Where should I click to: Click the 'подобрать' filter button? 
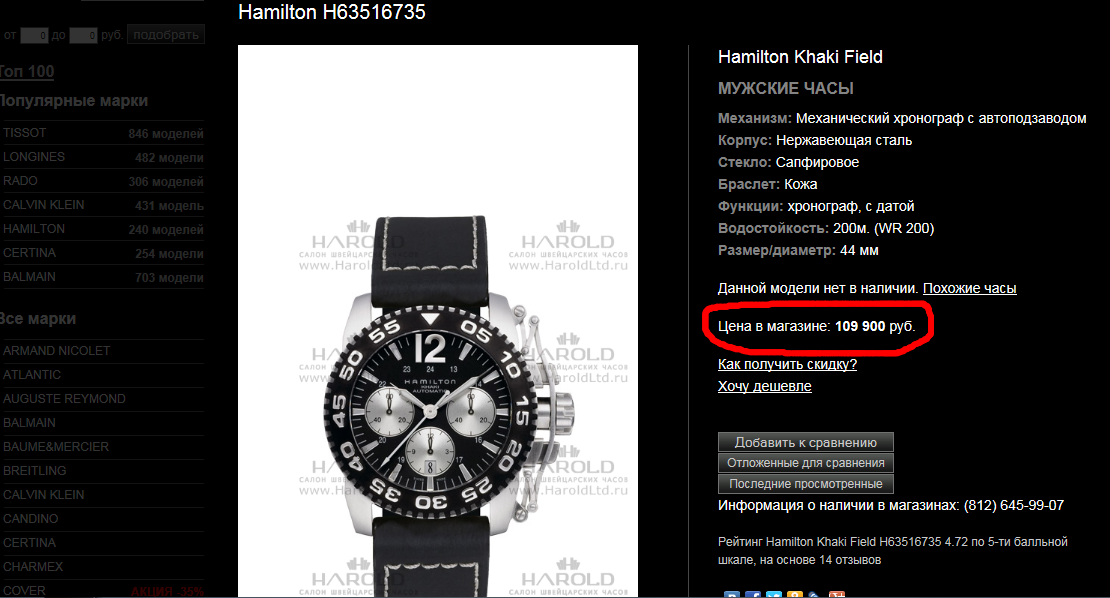(x=166, y=35)
